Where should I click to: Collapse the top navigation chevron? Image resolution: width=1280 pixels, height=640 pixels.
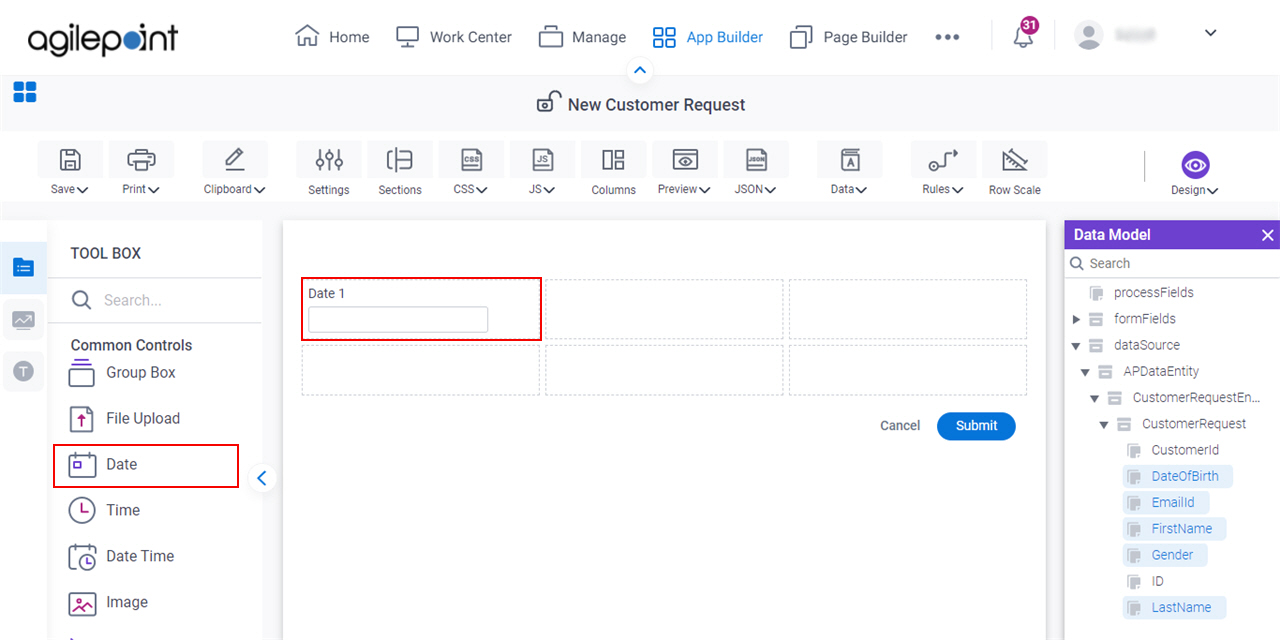640,71
